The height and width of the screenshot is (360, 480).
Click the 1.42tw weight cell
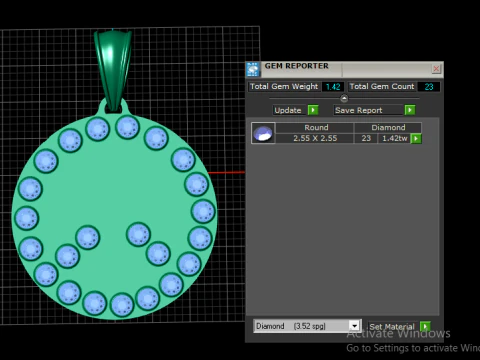pos(394,138)
